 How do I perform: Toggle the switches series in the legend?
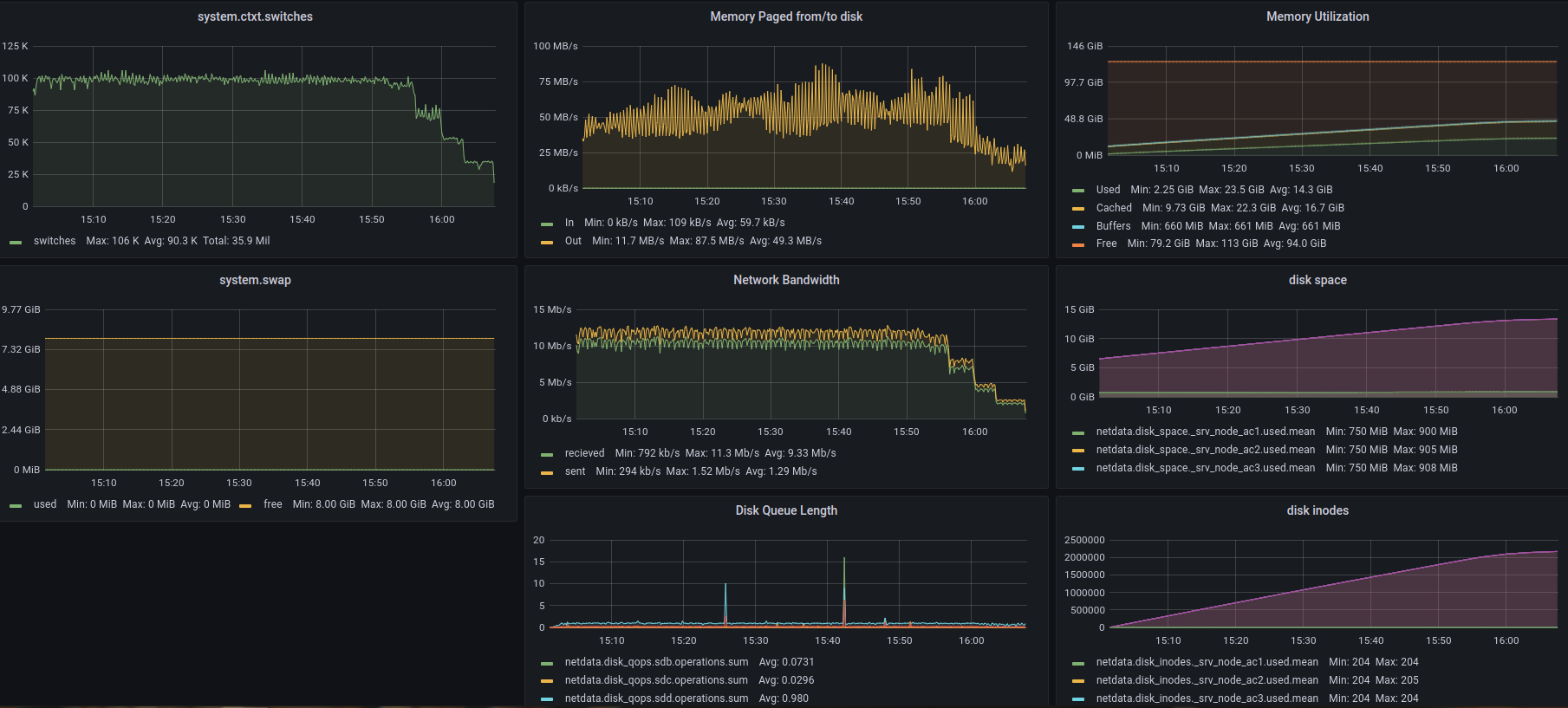pyautogui.click(x=54, y=241)
